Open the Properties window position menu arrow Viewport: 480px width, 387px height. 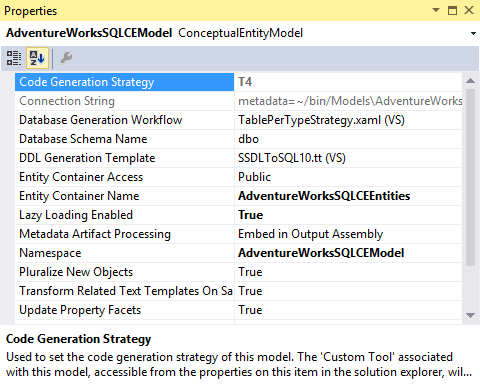click(436, 10)
